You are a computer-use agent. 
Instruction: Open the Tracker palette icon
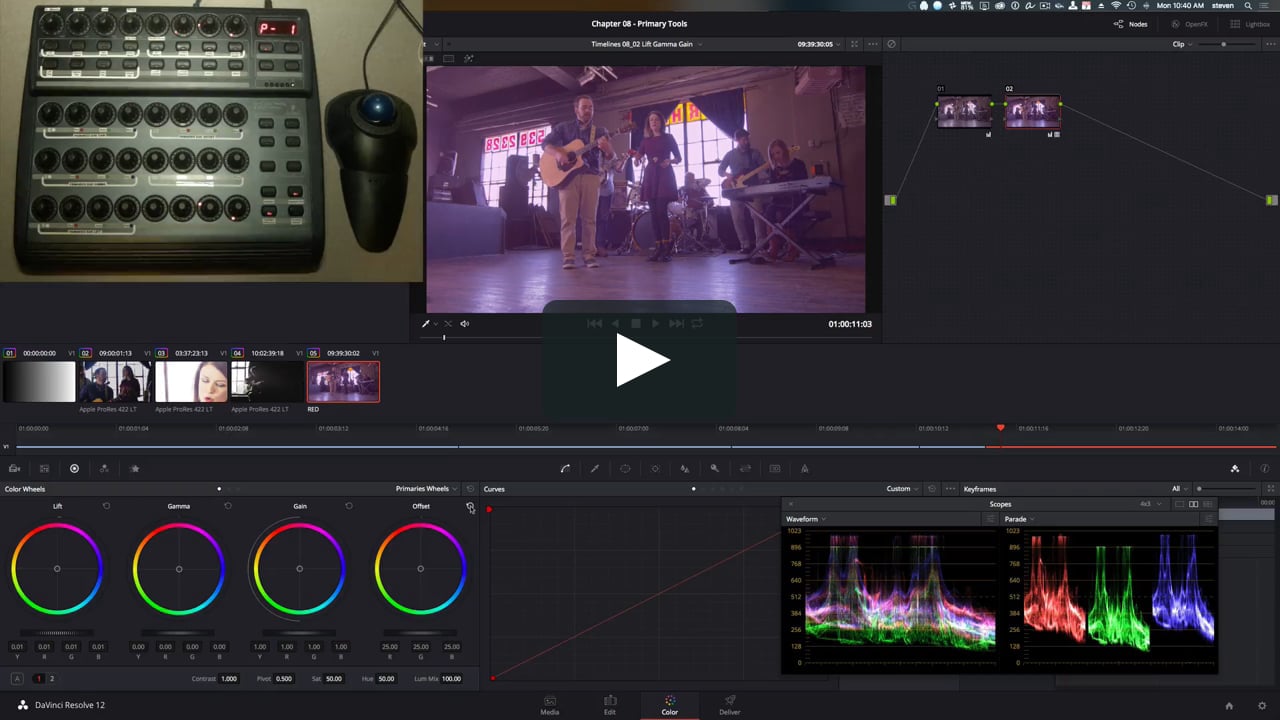coord(655,468)
